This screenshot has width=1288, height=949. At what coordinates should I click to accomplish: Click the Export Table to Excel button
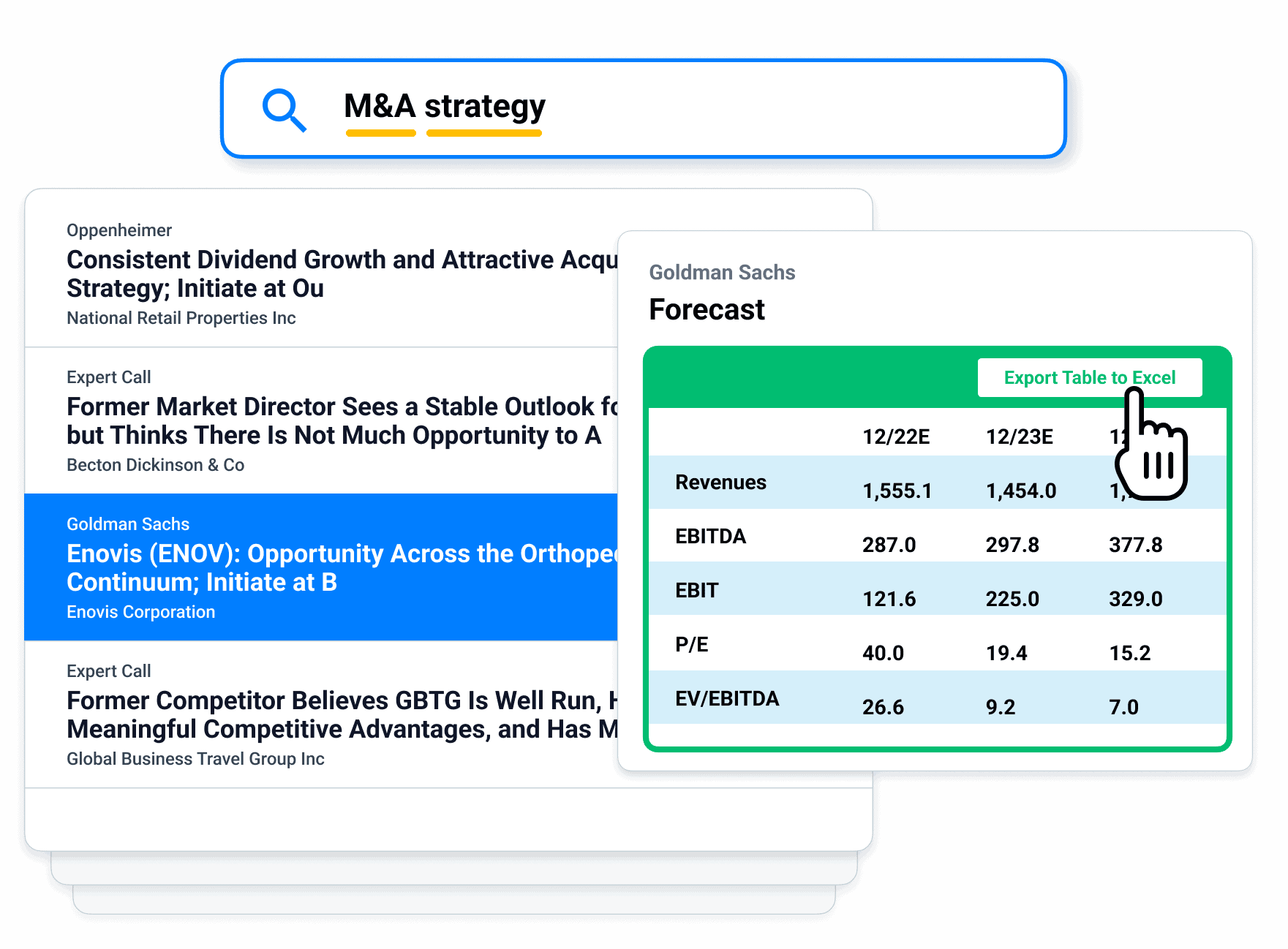(1089, 377)
